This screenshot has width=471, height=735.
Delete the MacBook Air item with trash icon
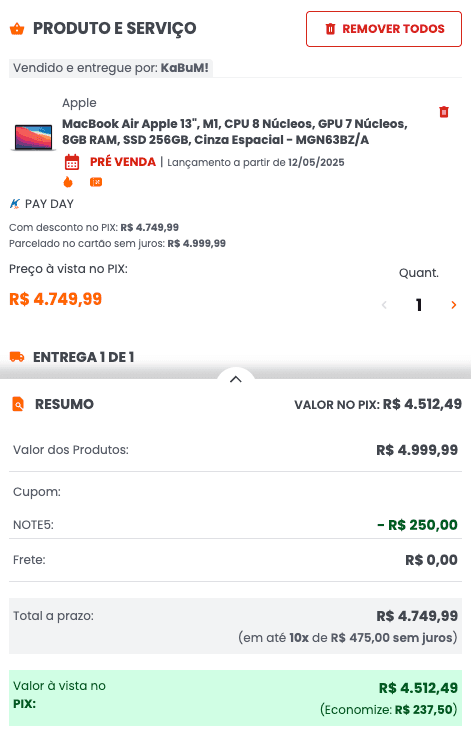pyautogui.click(x=444, y=112)
